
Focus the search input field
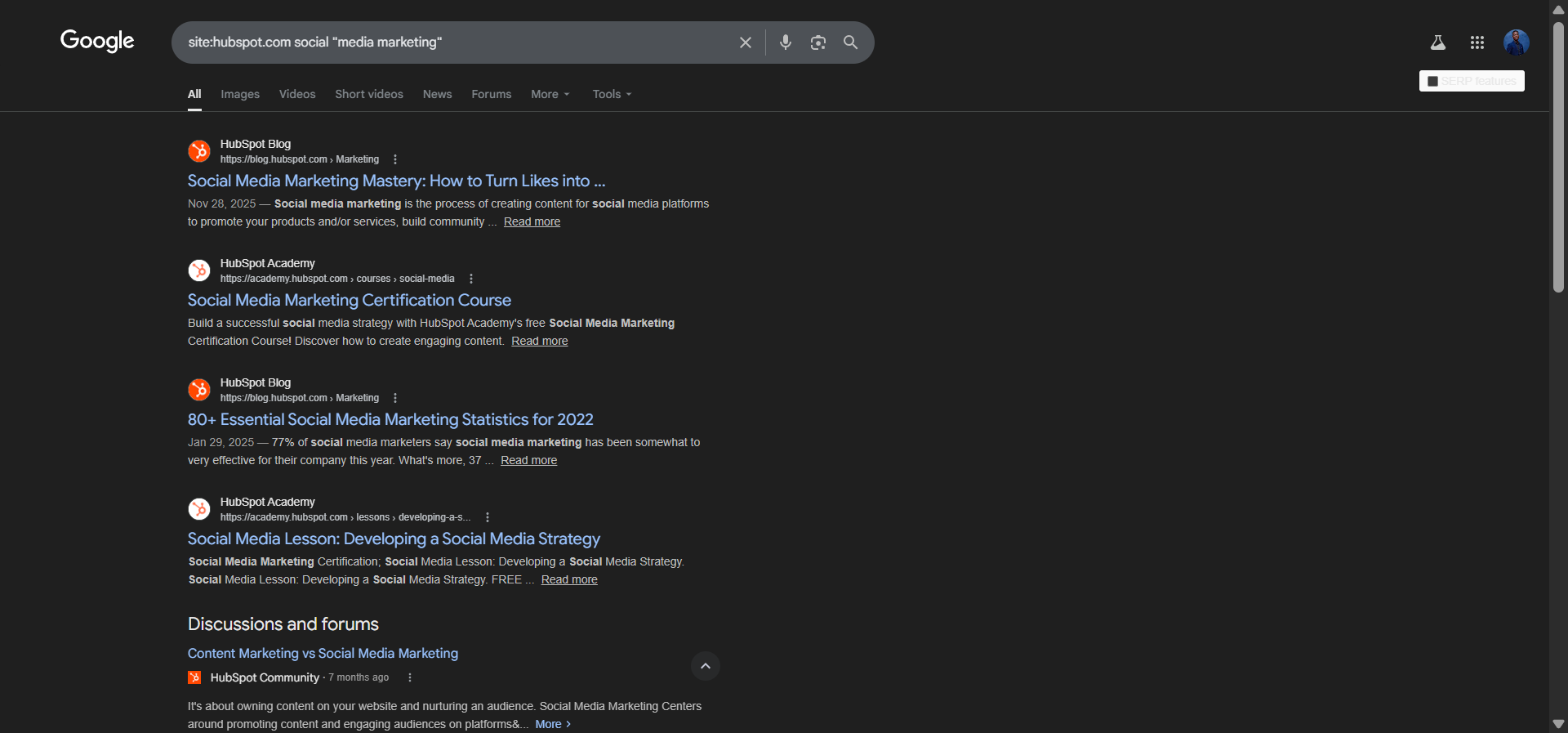point(457,42)
